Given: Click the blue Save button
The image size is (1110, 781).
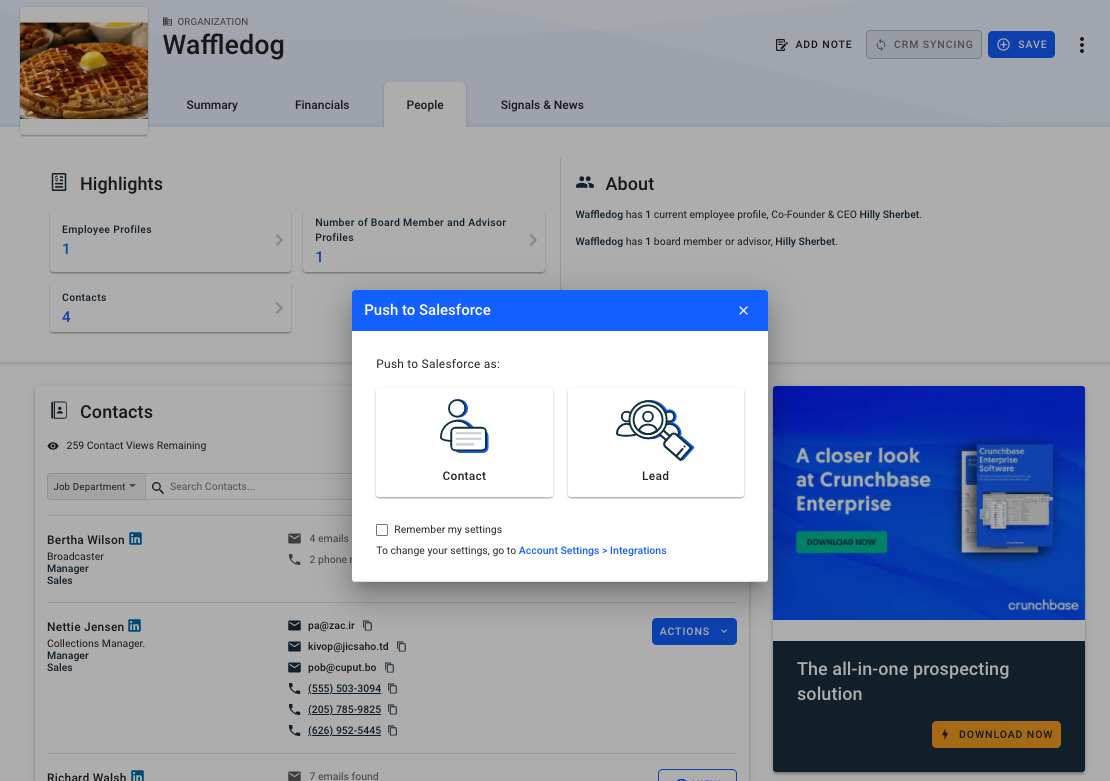Looking at the screenshot, I should pos(1021,44).
